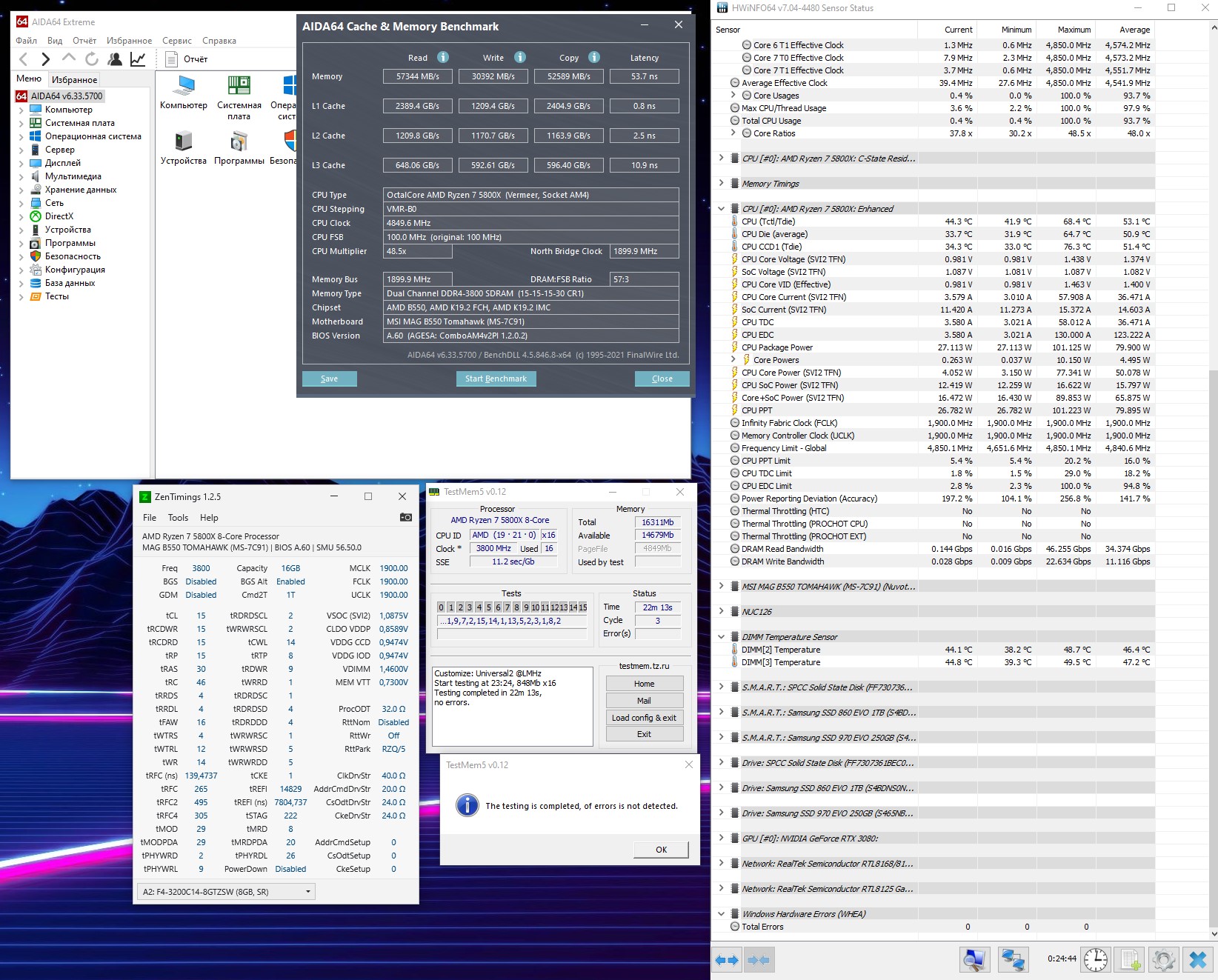Click HWiNFO collapse columns arrows button
Image resolution: width=1218 pixels, height=980 pixels.
(x=758, y=960)
